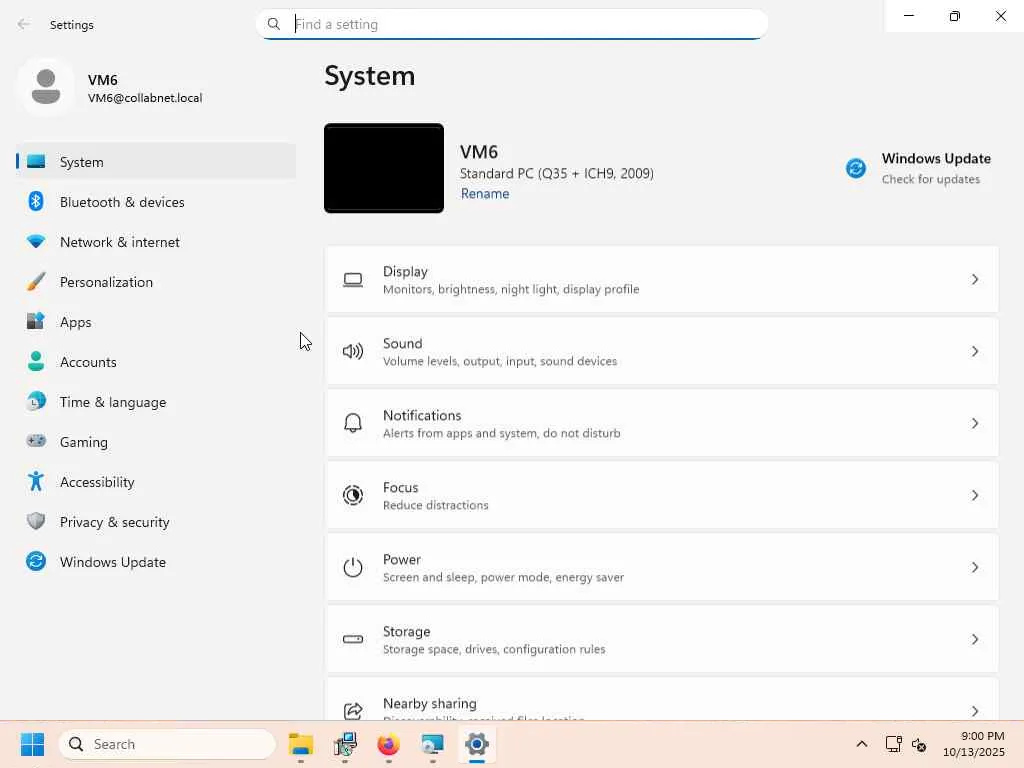Expand Sound settings via its chevron
This screenshot has width=1024, height=768.
(974, 351)
